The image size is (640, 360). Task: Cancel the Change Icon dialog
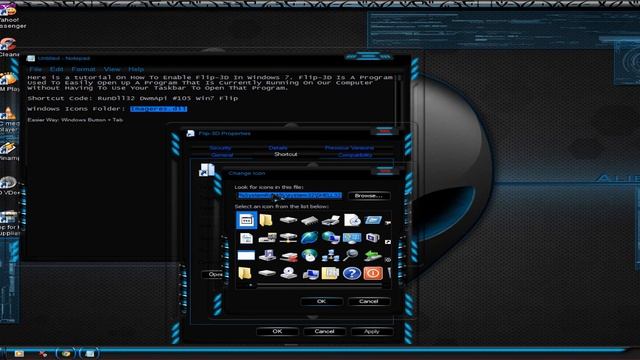(369, 301)
